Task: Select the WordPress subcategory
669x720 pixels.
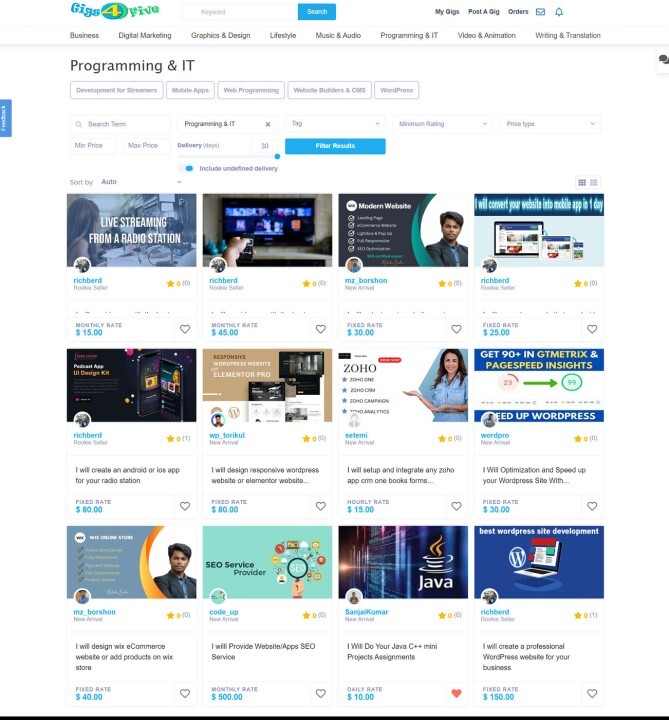Action: [x=397, y=90]
